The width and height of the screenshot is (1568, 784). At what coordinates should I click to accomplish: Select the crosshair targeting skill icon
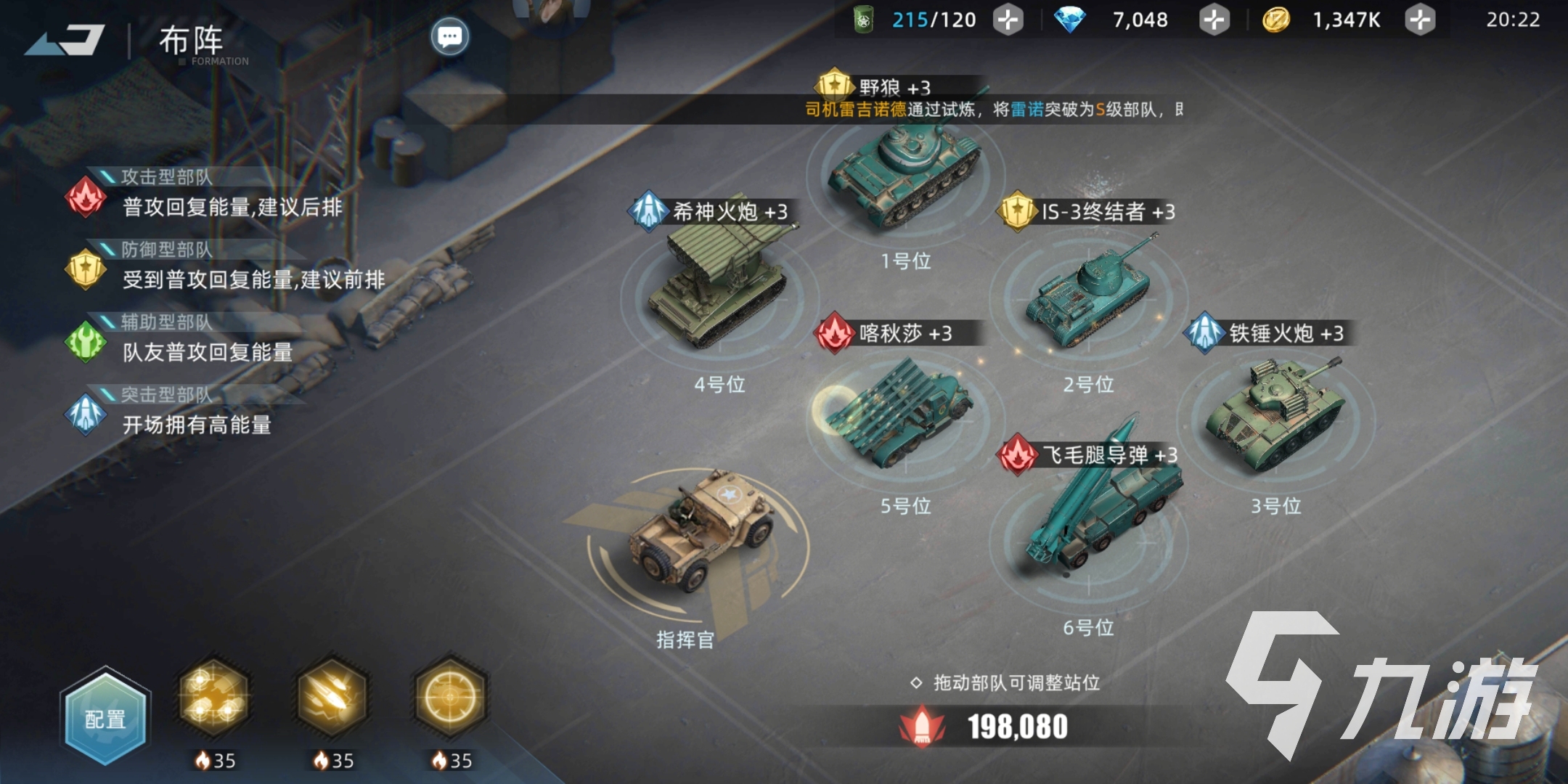click(450, 697)
